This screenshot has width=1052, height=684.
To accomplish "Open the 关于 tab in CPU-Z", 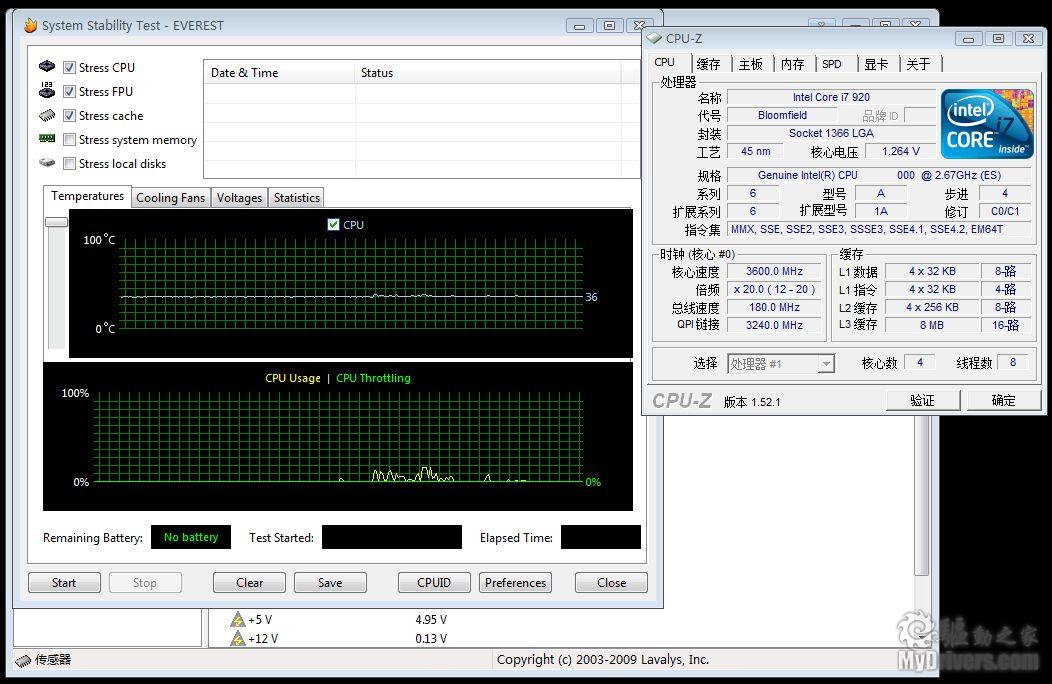I will [x=918, y=64].
